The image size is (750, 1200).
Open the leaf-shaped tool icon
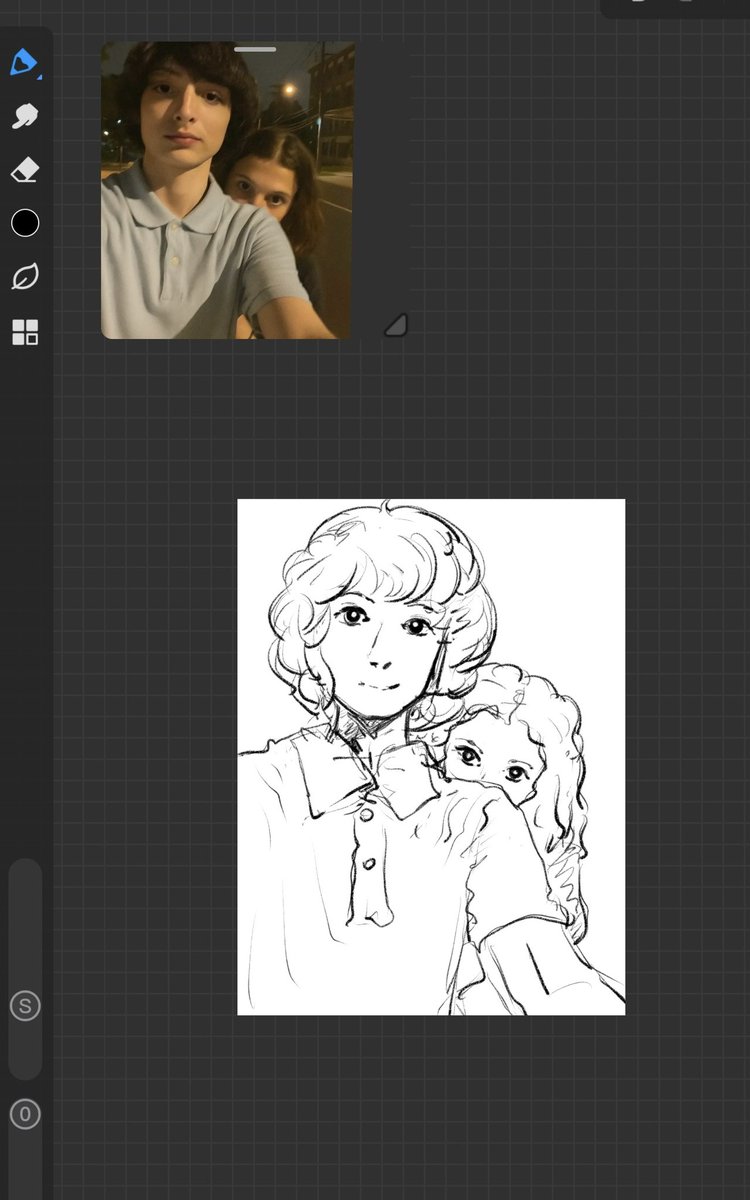(25, 277)
